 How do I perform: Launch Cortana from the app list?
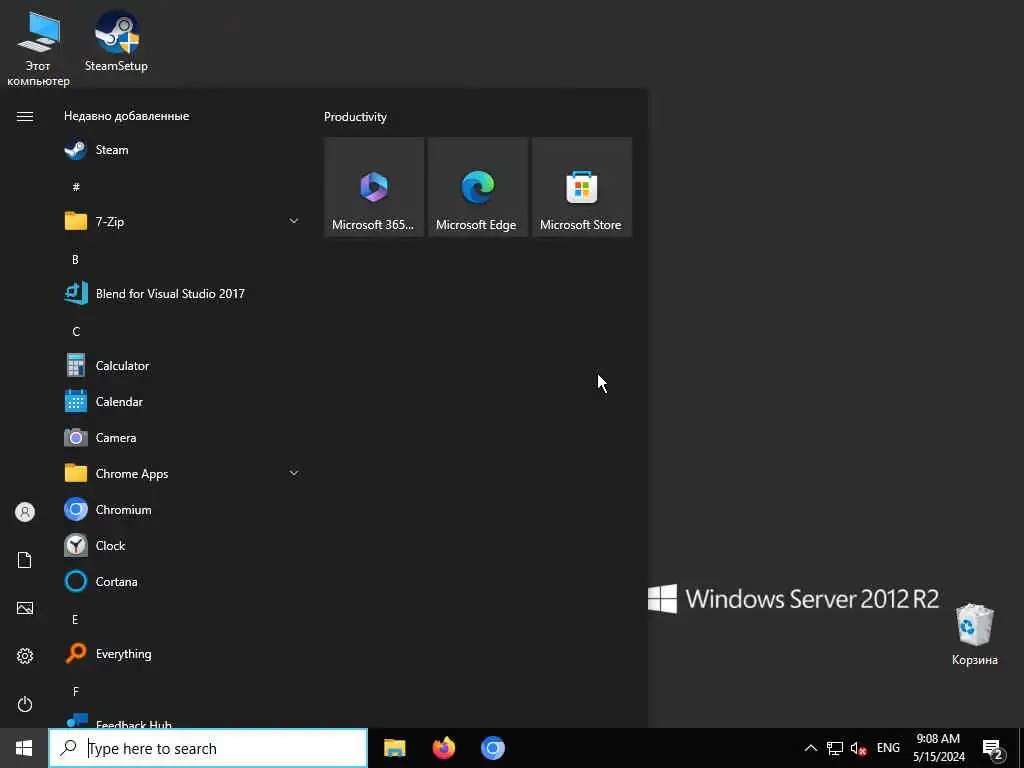[x=182, y=581]
